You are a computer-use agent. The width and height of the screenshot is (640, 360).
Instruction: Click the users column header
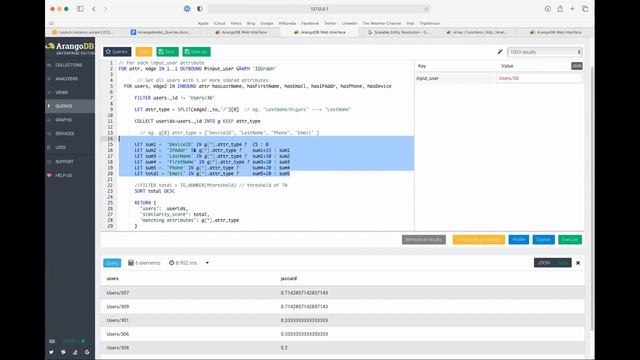pos(113,278)
